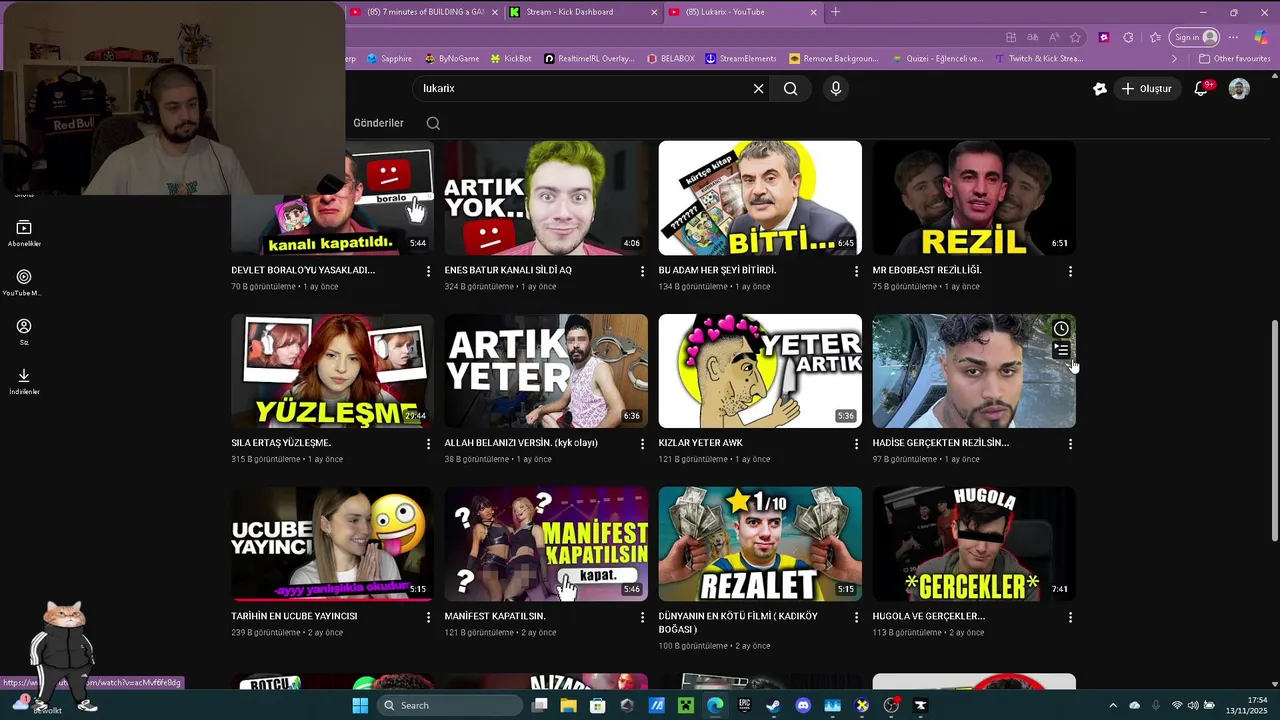Open YouTube Music in the sidebar
The image size is (1280, 720).
pos(24,282)
